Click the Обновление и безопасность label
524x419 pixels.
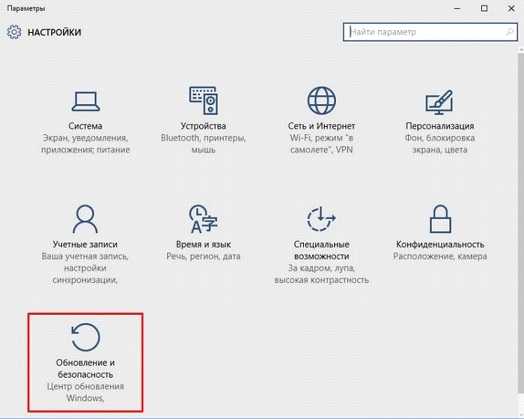[x=85, y=369]
